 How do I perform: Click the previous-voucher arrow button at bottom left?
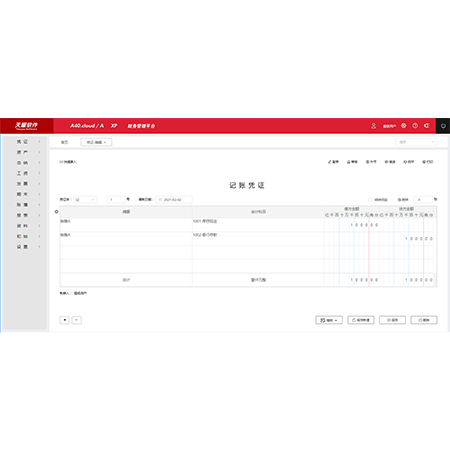point(64,320)
